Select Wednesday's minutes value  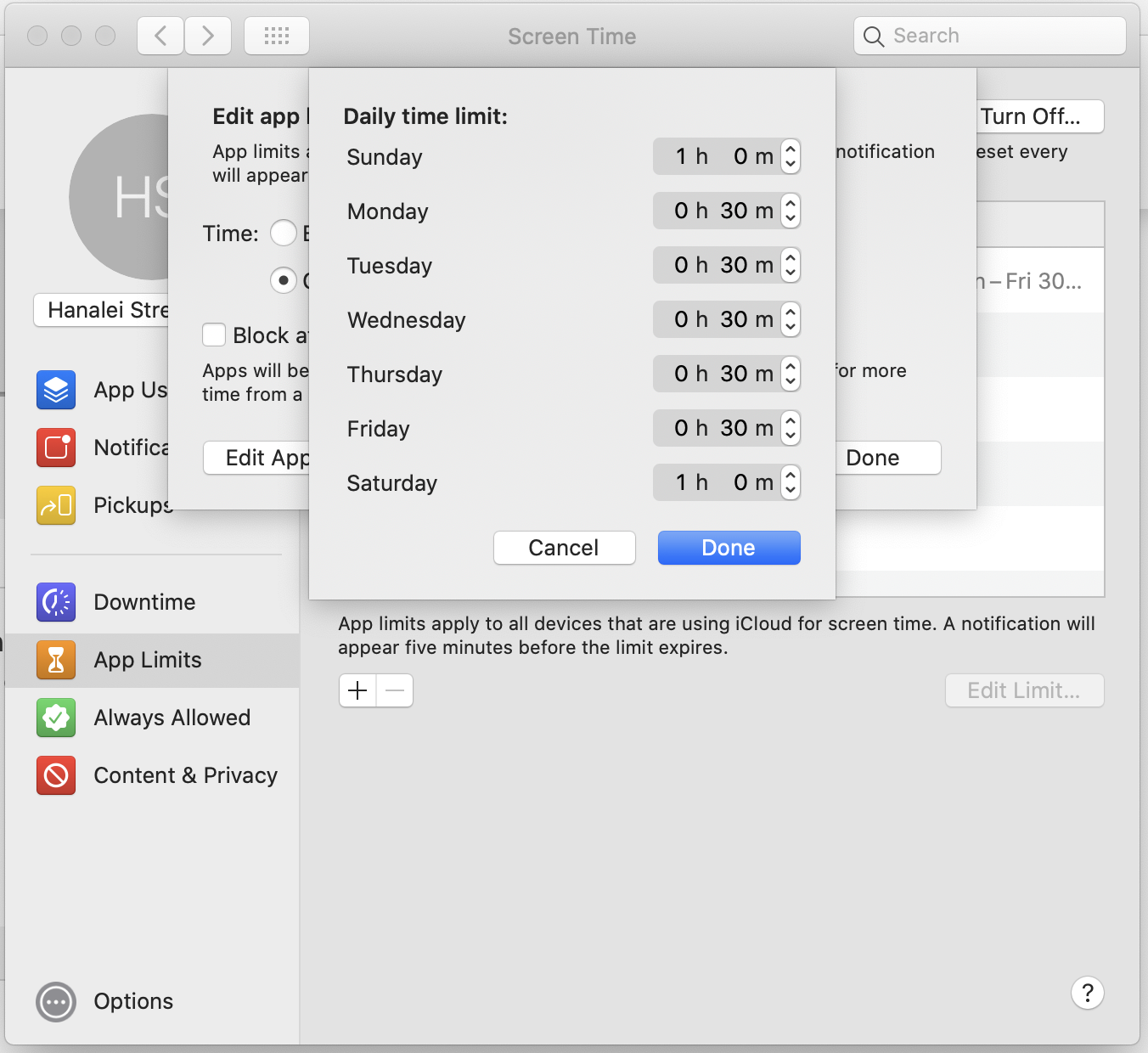pos(734,319)
